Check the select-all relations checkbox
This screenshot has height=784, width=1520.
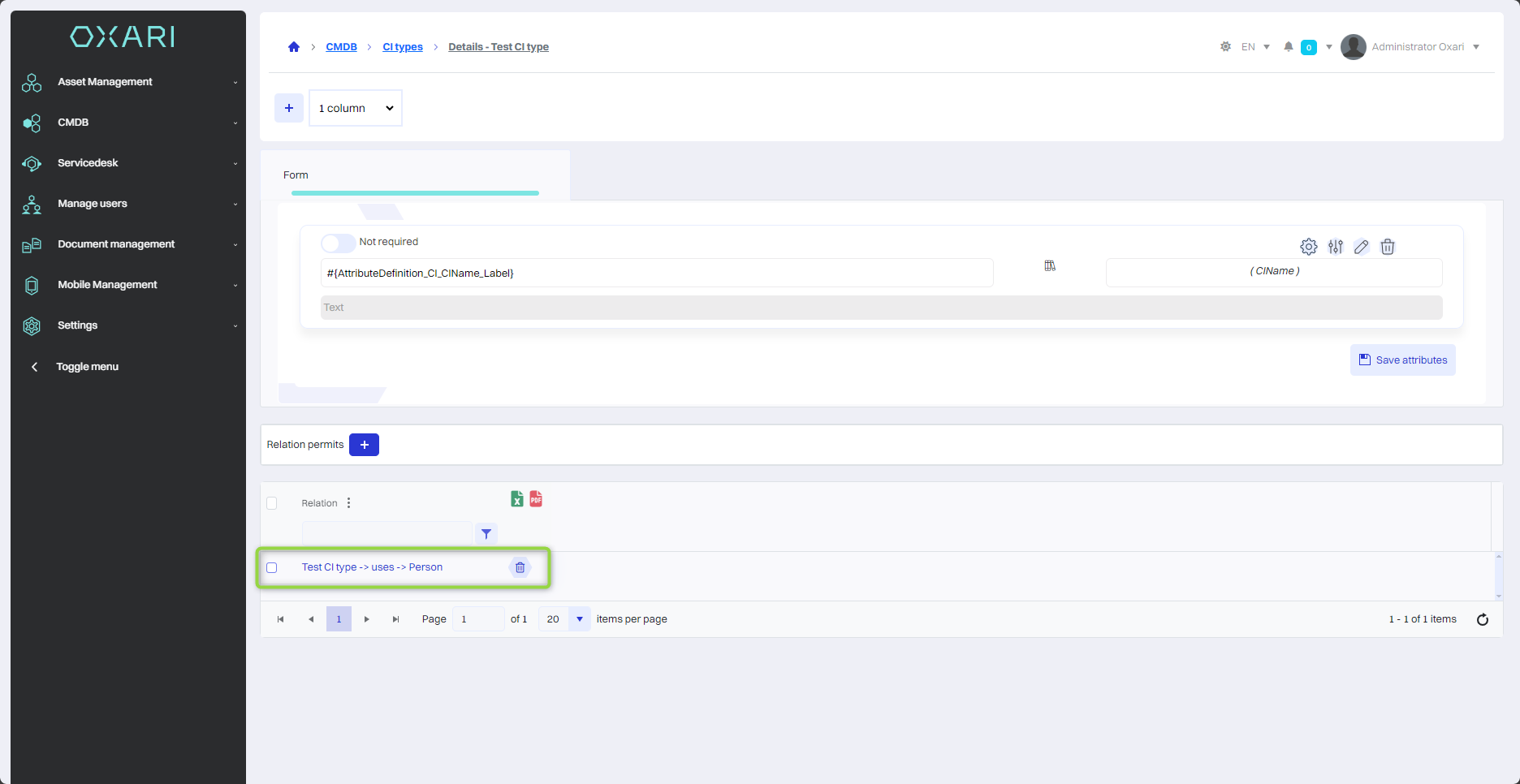click(x=272, y=503)
